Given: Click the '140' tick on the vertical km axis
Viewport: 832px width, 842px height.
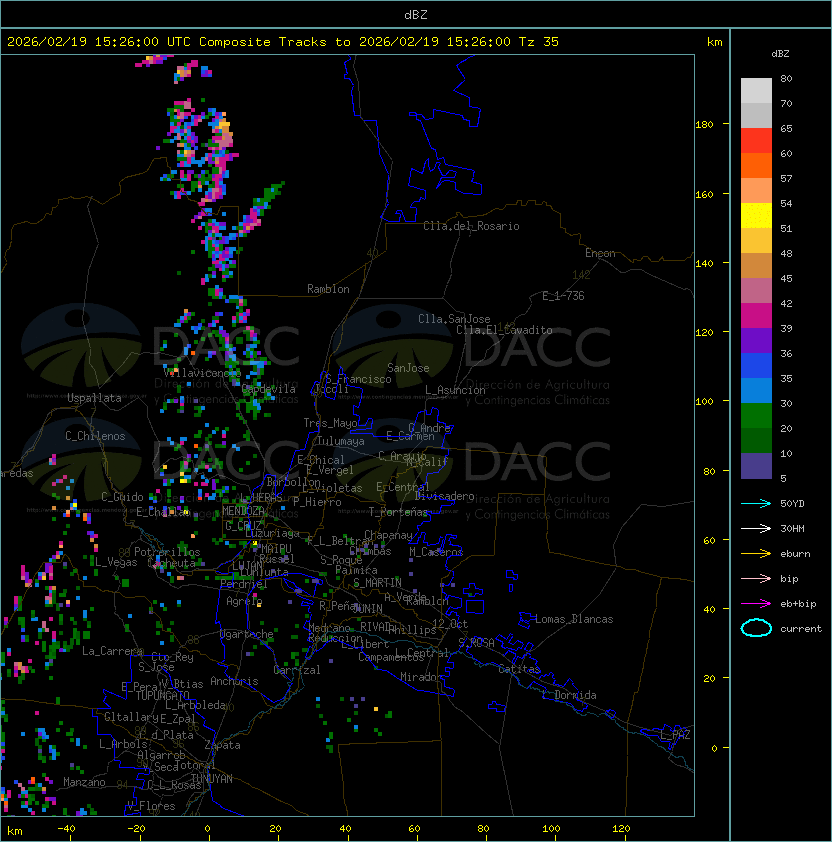Looking at the screenshot, I should [704, 263].
